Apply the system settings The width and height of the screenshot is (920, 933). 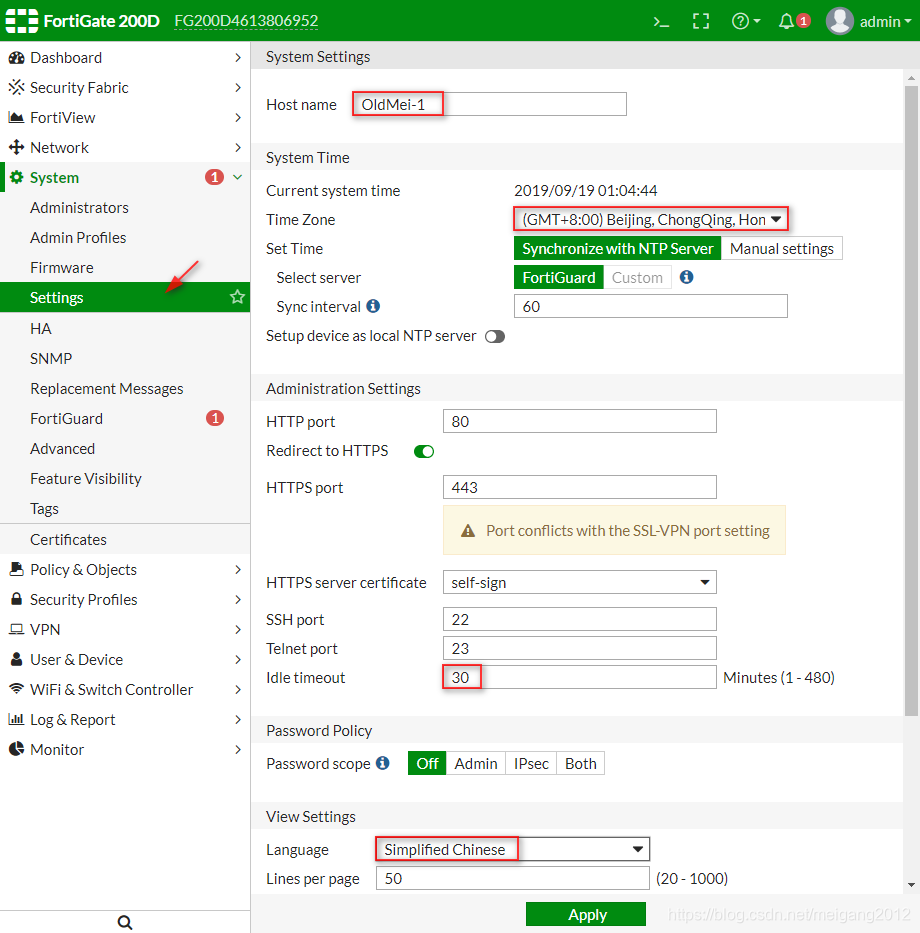pos(586,915)
